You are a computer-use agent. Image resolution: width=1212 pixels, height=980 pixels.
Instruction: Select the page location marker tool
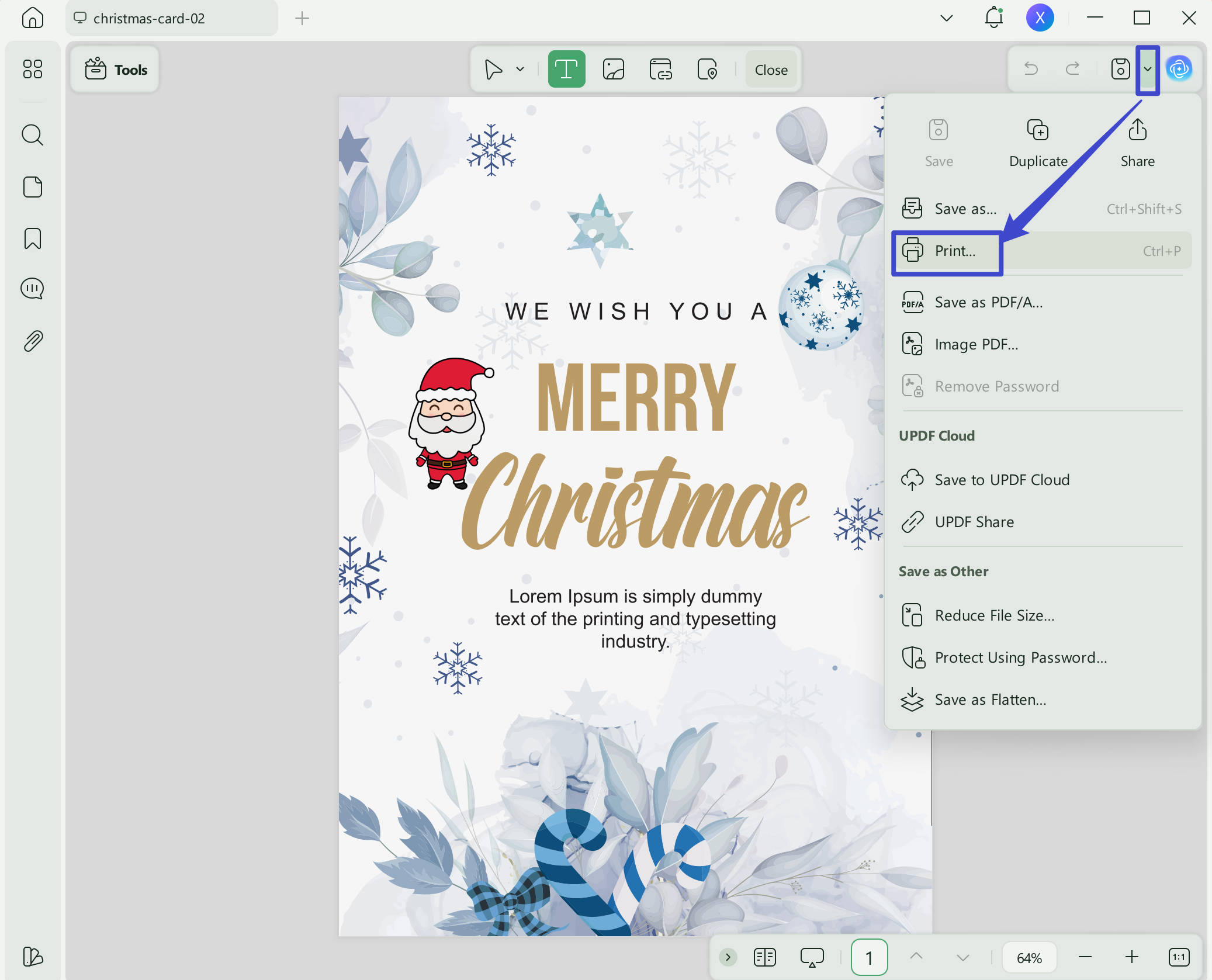707,70
